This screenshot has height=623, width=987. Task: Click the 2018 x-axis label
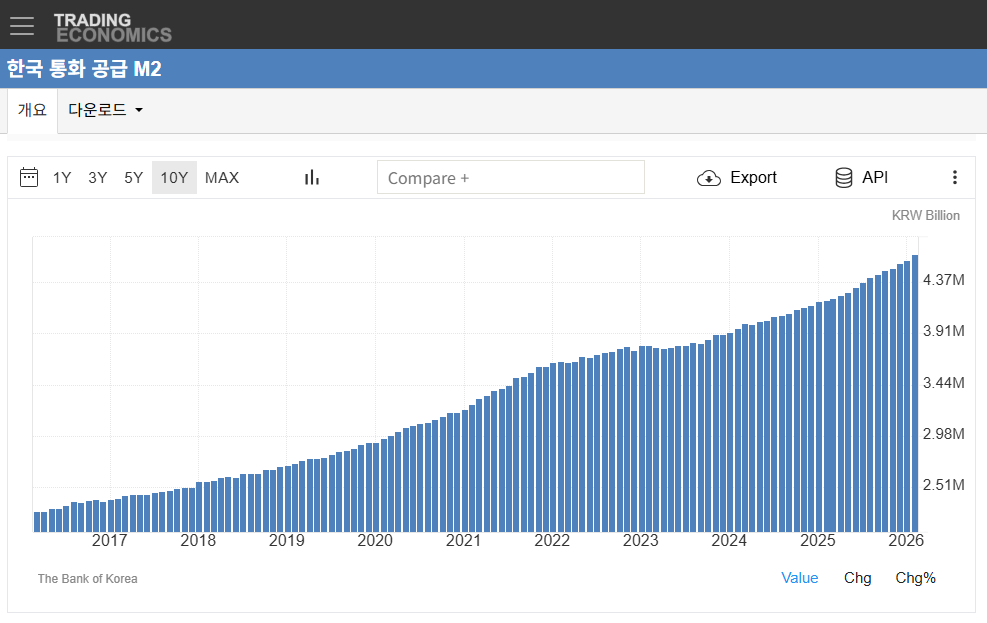[198, 540]
